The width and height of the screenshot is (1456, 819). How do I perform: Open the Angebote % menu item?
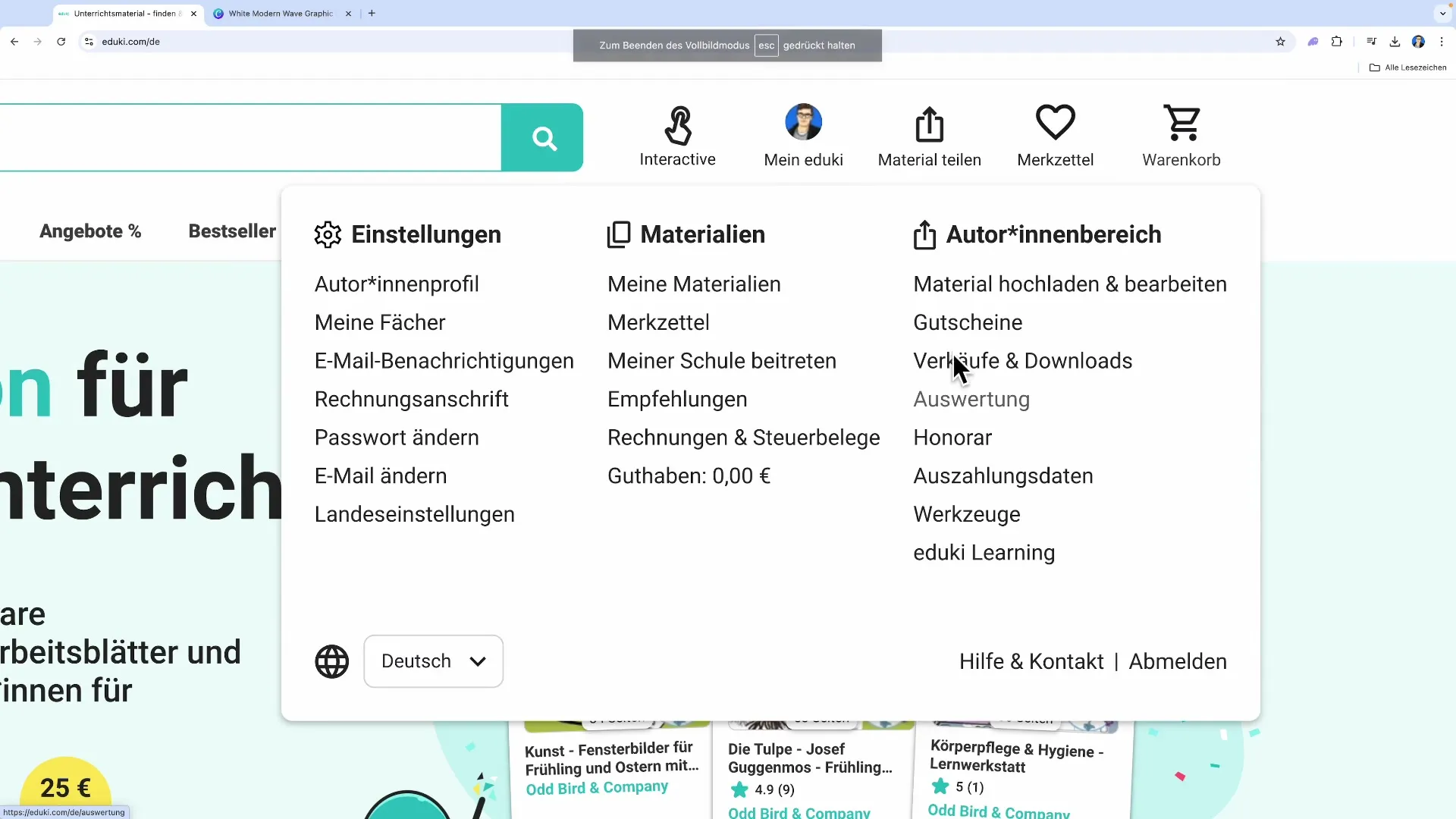tap(90, 231)
